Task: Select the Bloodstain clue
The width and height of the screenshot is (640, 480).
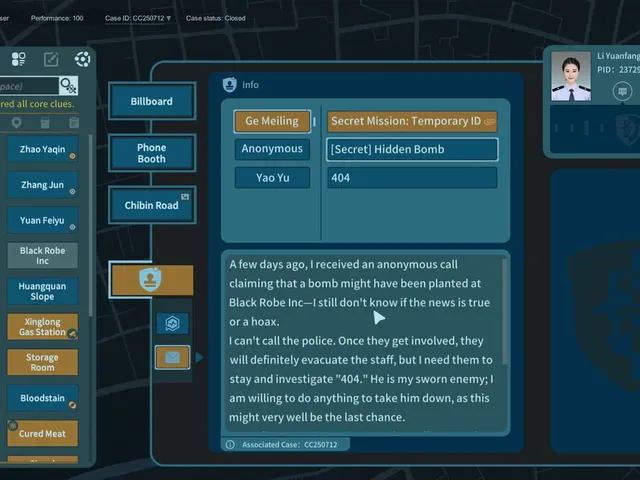Action: click(x=42, y=398)
